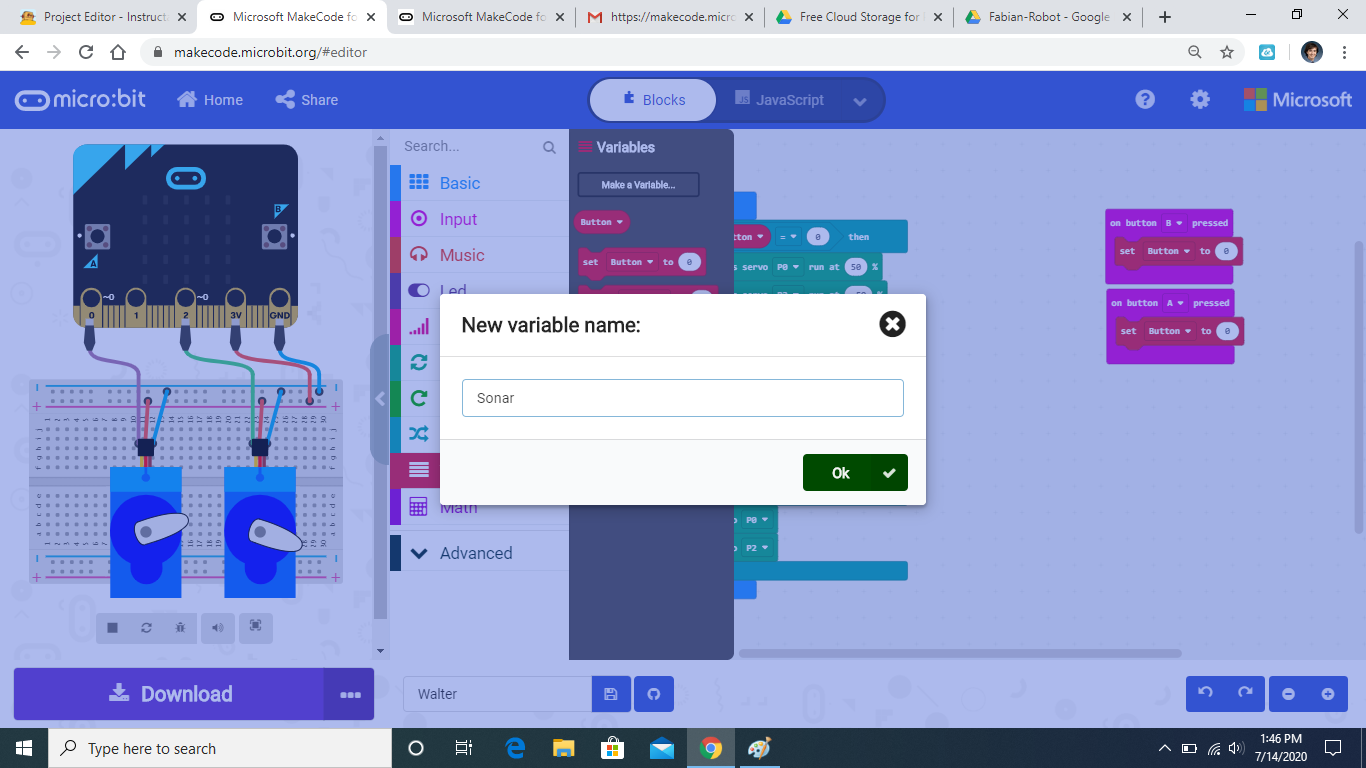Open Button variable dropdown under button A block
This screenshot has height=768, width=1366.
1169,331
